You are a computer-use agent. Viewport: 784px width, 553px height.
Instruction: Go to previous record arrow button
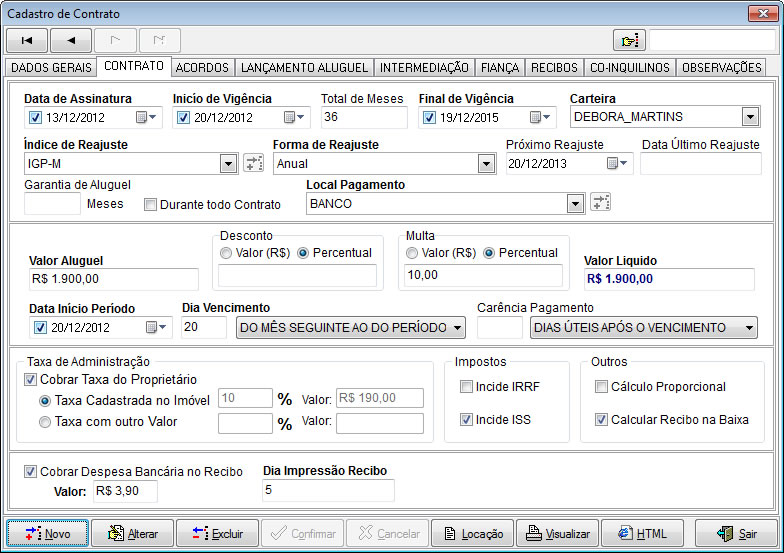[x=70, y=40]
